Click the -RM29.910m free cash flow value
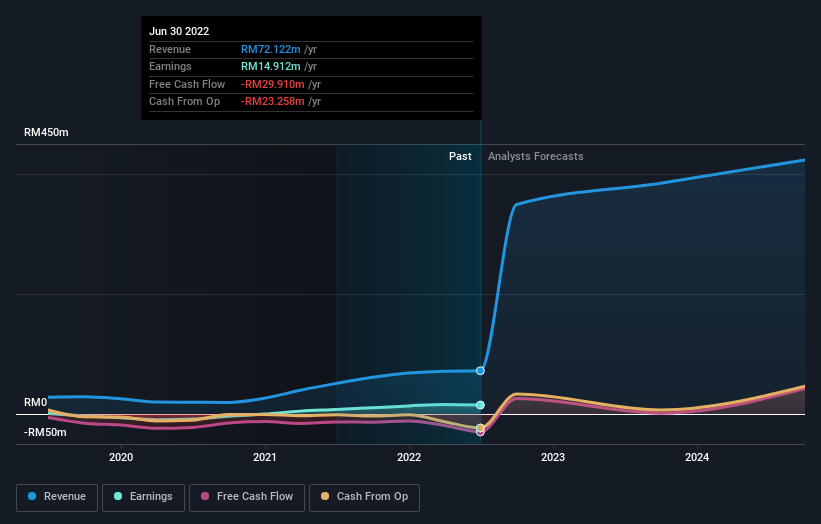This screenshot has height=524, width=821. (273, 84)
